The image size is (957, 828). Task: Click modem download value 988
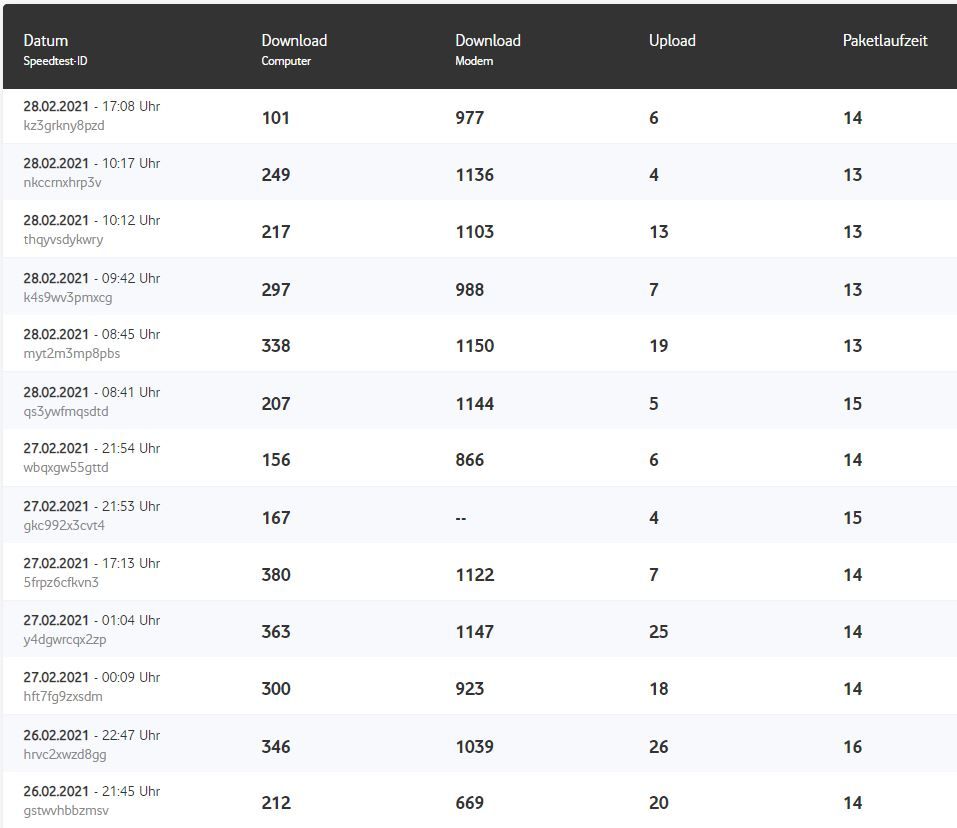coord(469,290)
